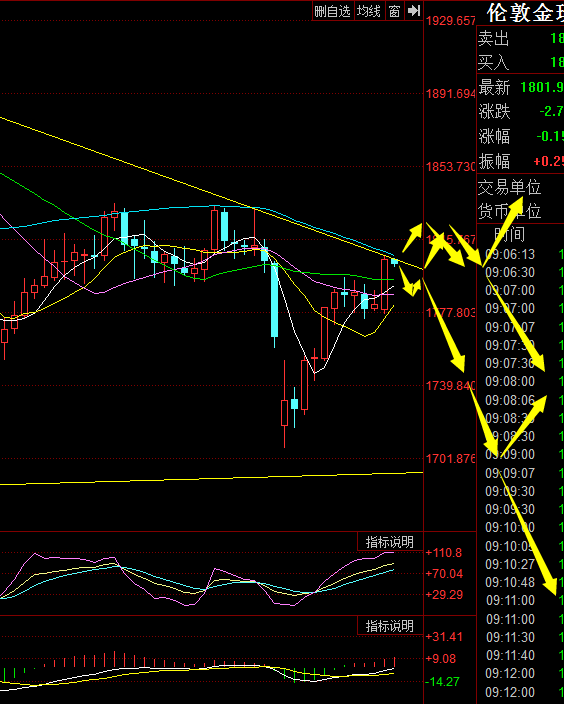This screenshot has height=704, width=564.
Task: Select the 09:10:27 tick row
Action: [520, 564]
